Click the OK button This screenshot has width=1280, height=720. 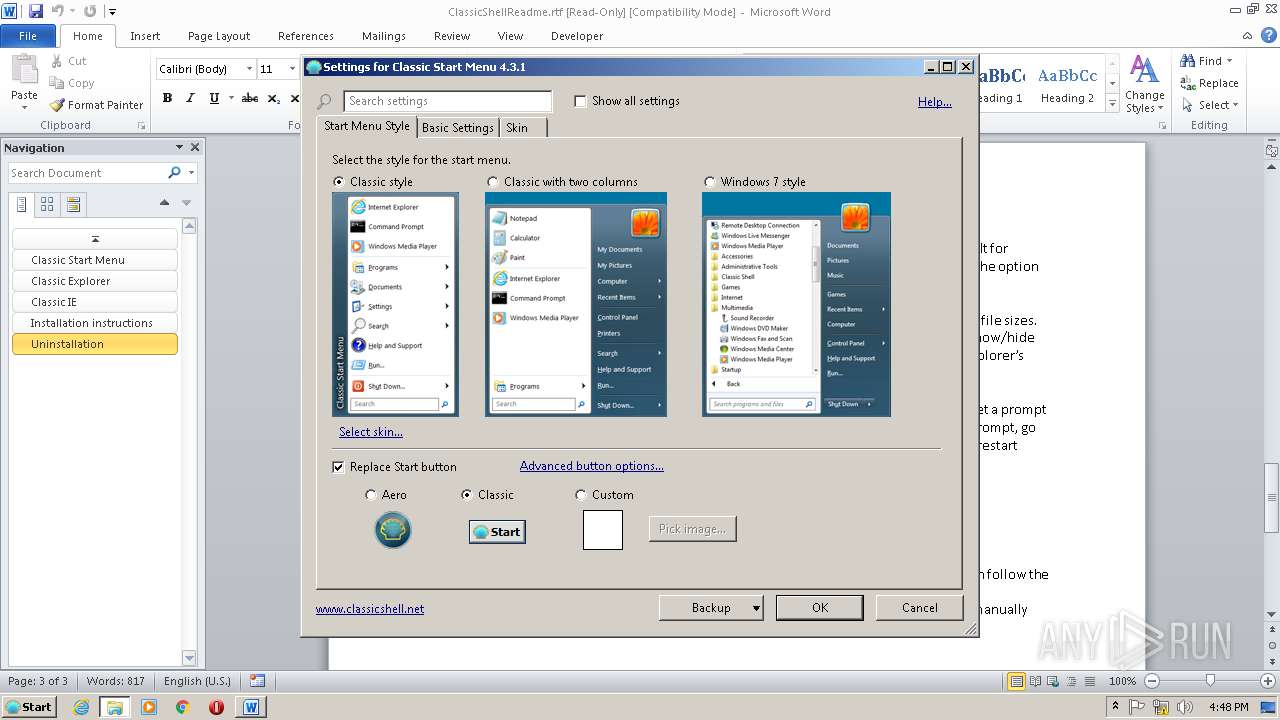pyautogui.click(x=820, y=608)
